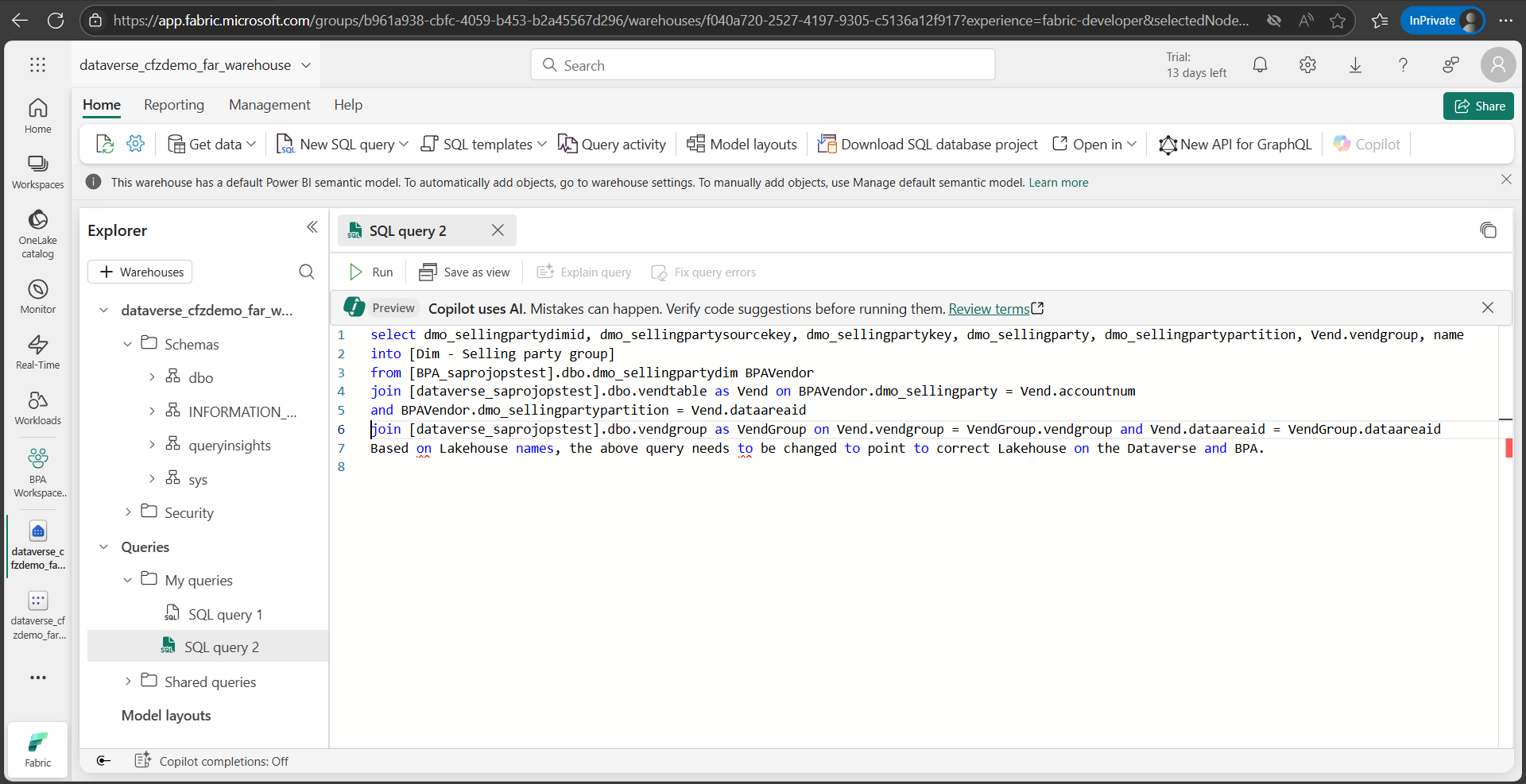
Task: Open Real-Time hub in sidebar
Action: click(37, 352)
